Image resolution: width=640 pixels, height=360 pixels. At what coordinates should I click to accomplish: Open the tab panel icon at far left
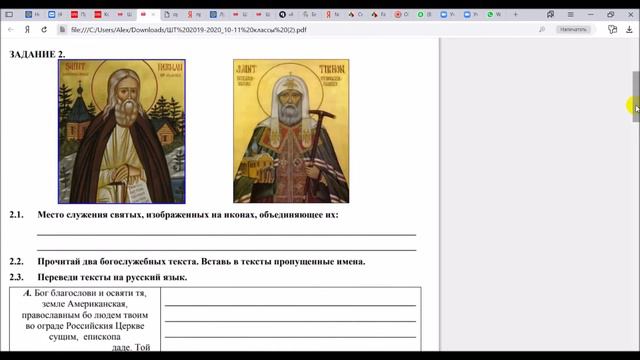click(x=9, y=14)
